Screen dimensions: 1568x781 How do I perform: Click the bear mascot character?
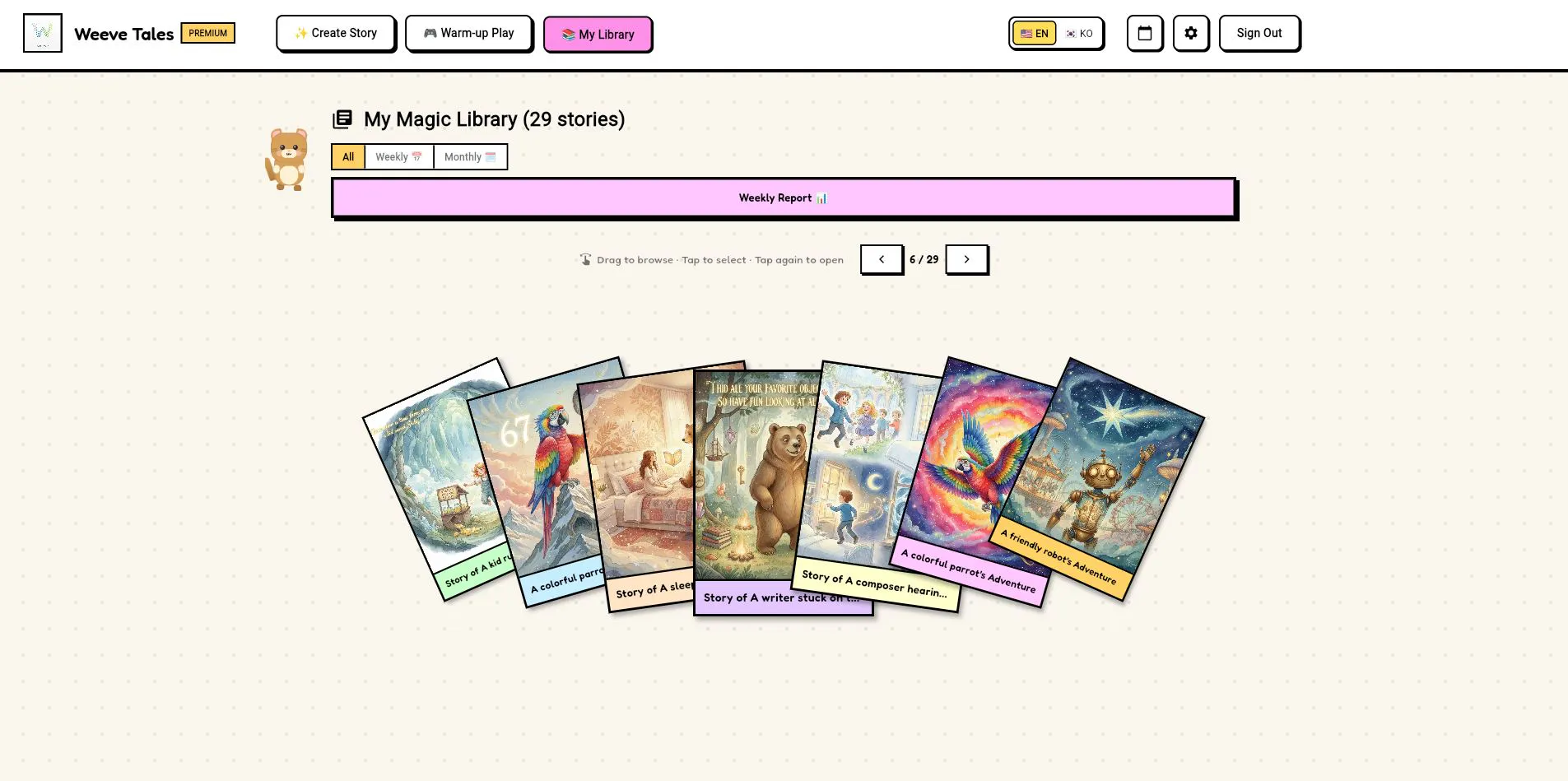[287, 159]
